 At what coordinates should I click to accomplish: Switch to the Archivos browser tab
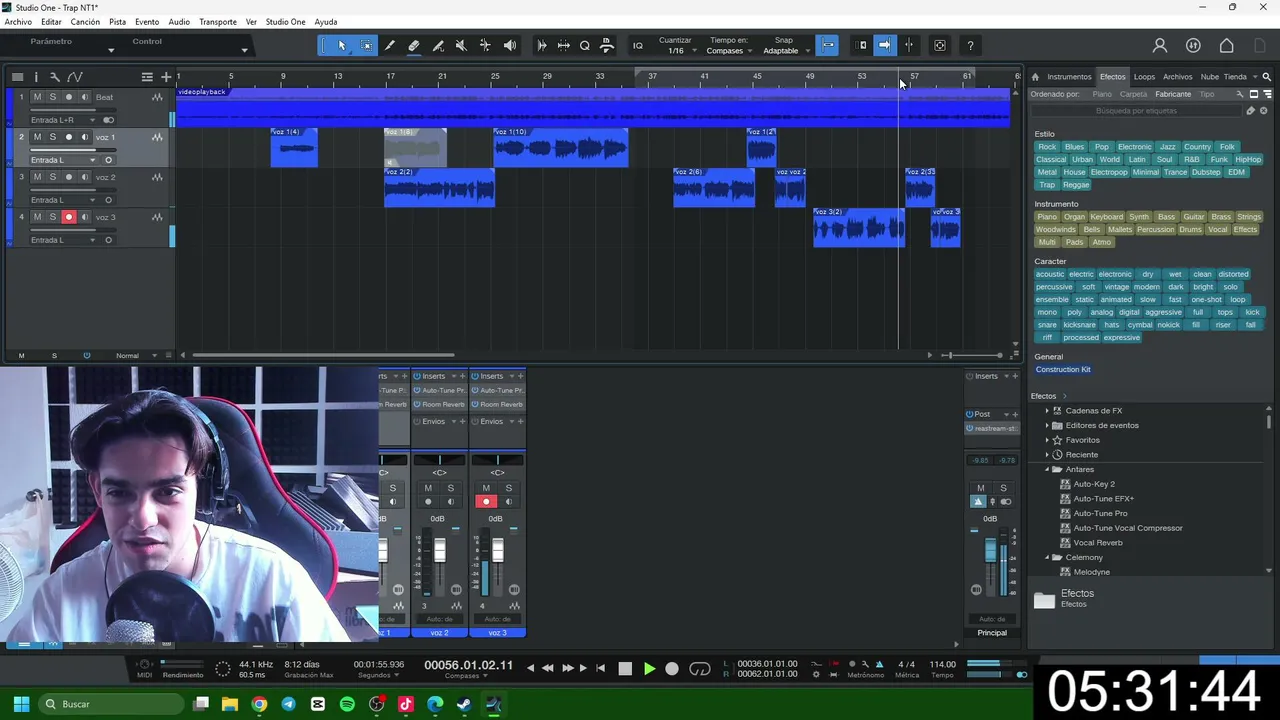[x=1177, y=77]
